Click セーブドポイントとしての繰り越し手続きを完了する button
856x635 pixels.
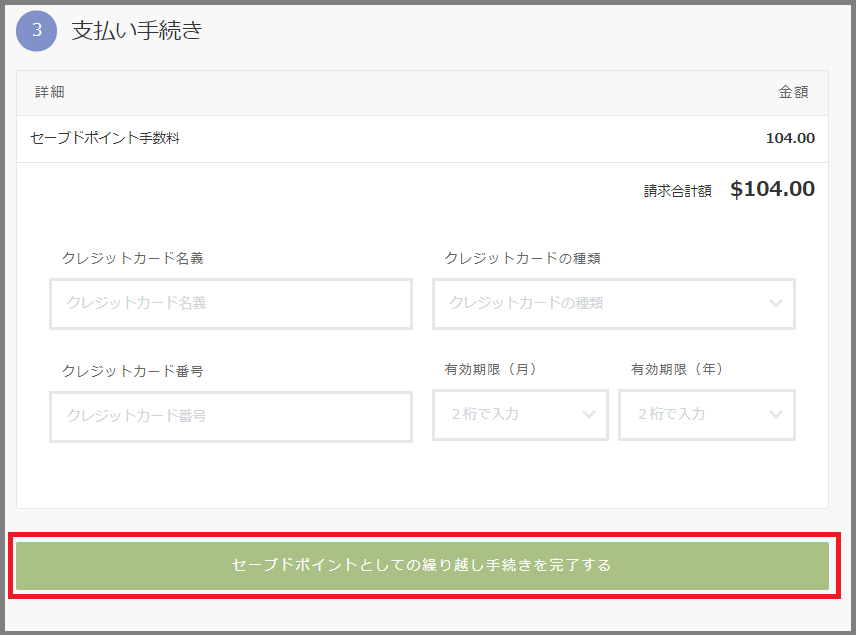(422, 566)
